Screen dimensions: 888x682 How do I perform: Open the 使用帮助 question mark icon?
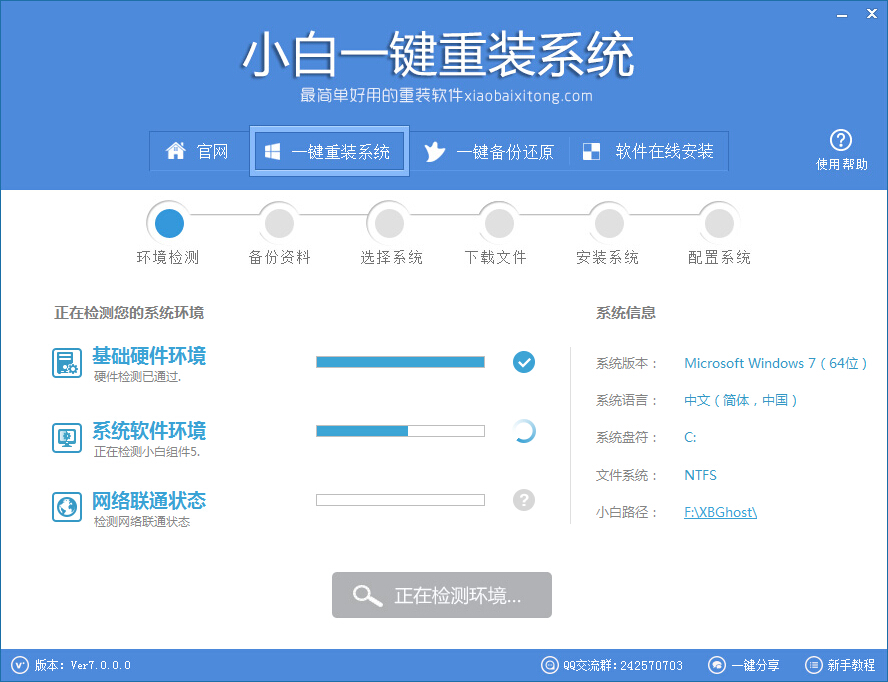pyautogui.click(x=841, y=141)
